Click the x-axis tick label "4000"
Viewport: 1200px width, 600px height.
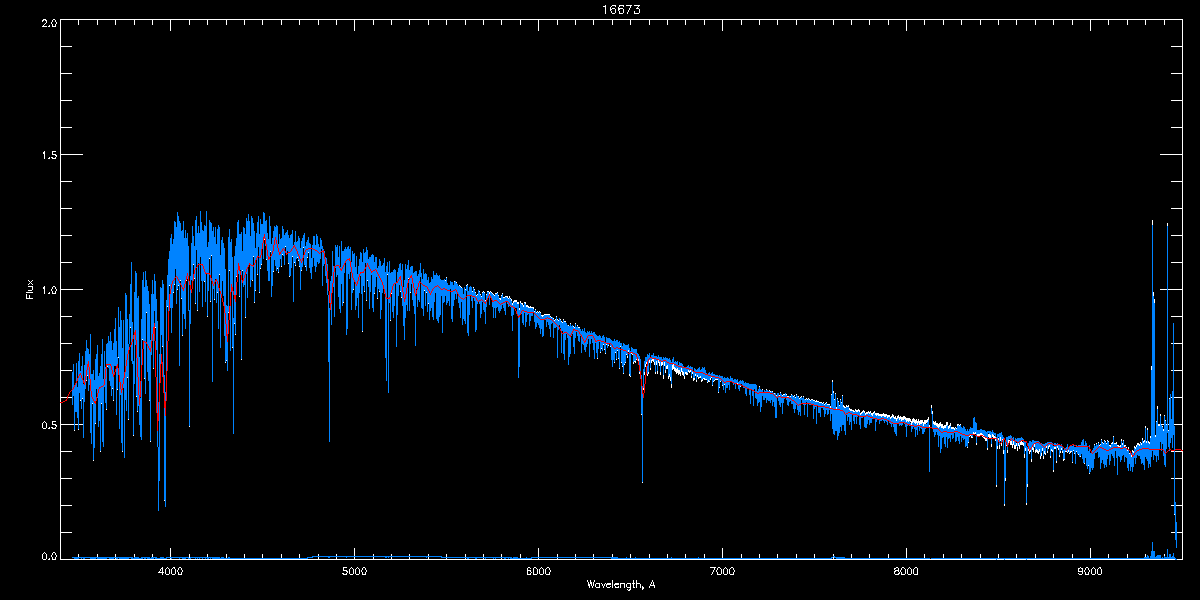click(x=171, y=571)
